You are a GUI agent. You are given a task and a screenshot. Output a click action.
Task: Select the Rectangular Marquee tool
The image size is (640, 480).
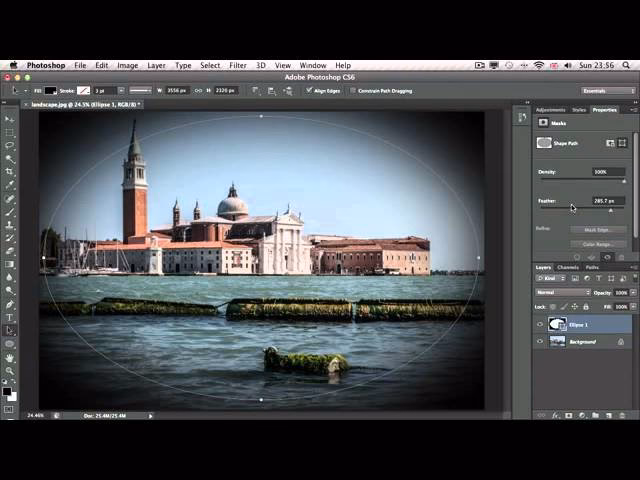(9, 133)
